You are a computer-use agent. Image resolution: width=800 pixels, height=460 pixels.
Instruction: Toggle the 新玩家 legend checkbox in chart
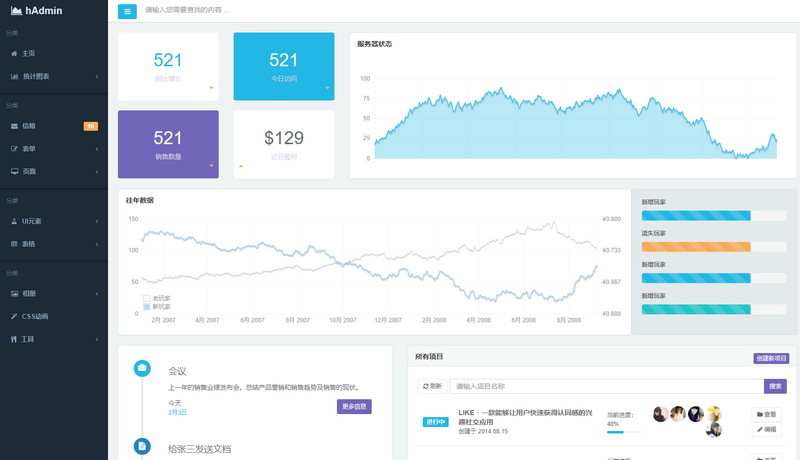[147, 307]
